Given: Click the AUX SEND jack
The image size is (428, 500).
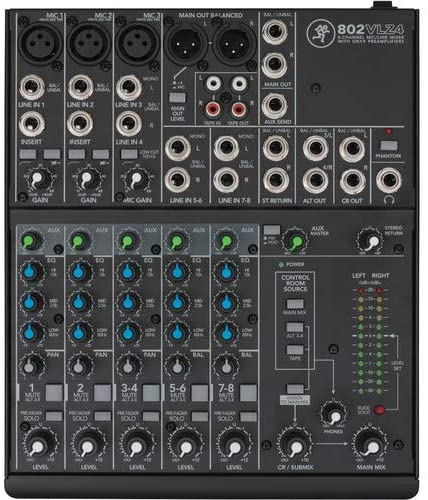Looking at the screenshot, I should (275, 106).
